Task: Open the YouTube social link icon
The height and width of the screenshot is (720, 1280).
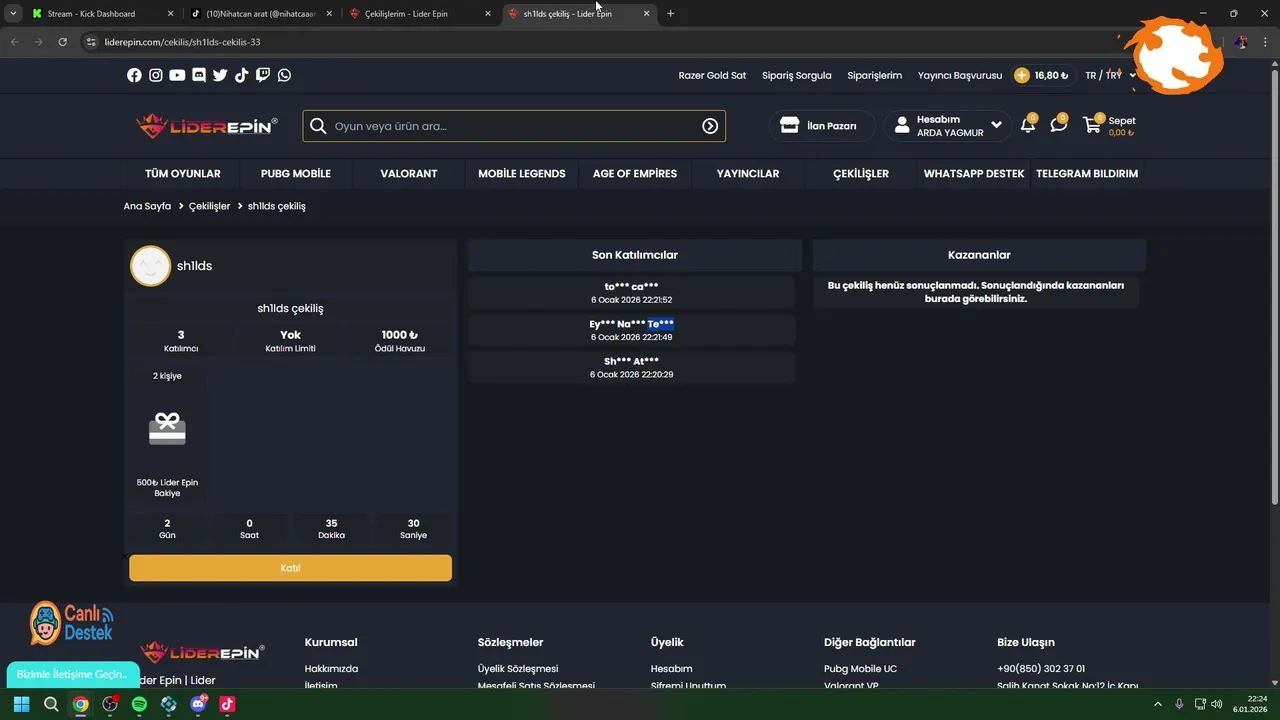Action: click(177, 75)
